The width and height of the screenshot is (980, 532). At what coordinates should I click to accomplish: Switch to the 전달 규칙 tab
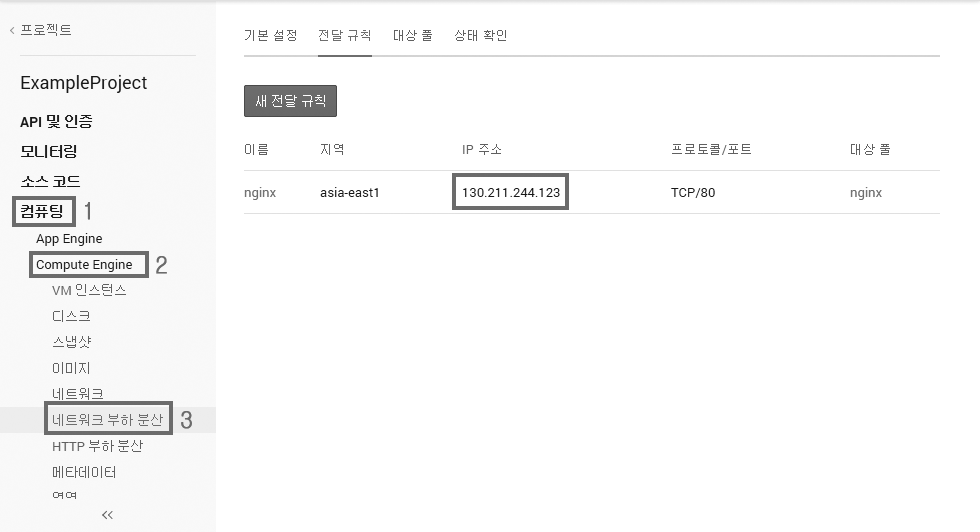pos(344,36)
